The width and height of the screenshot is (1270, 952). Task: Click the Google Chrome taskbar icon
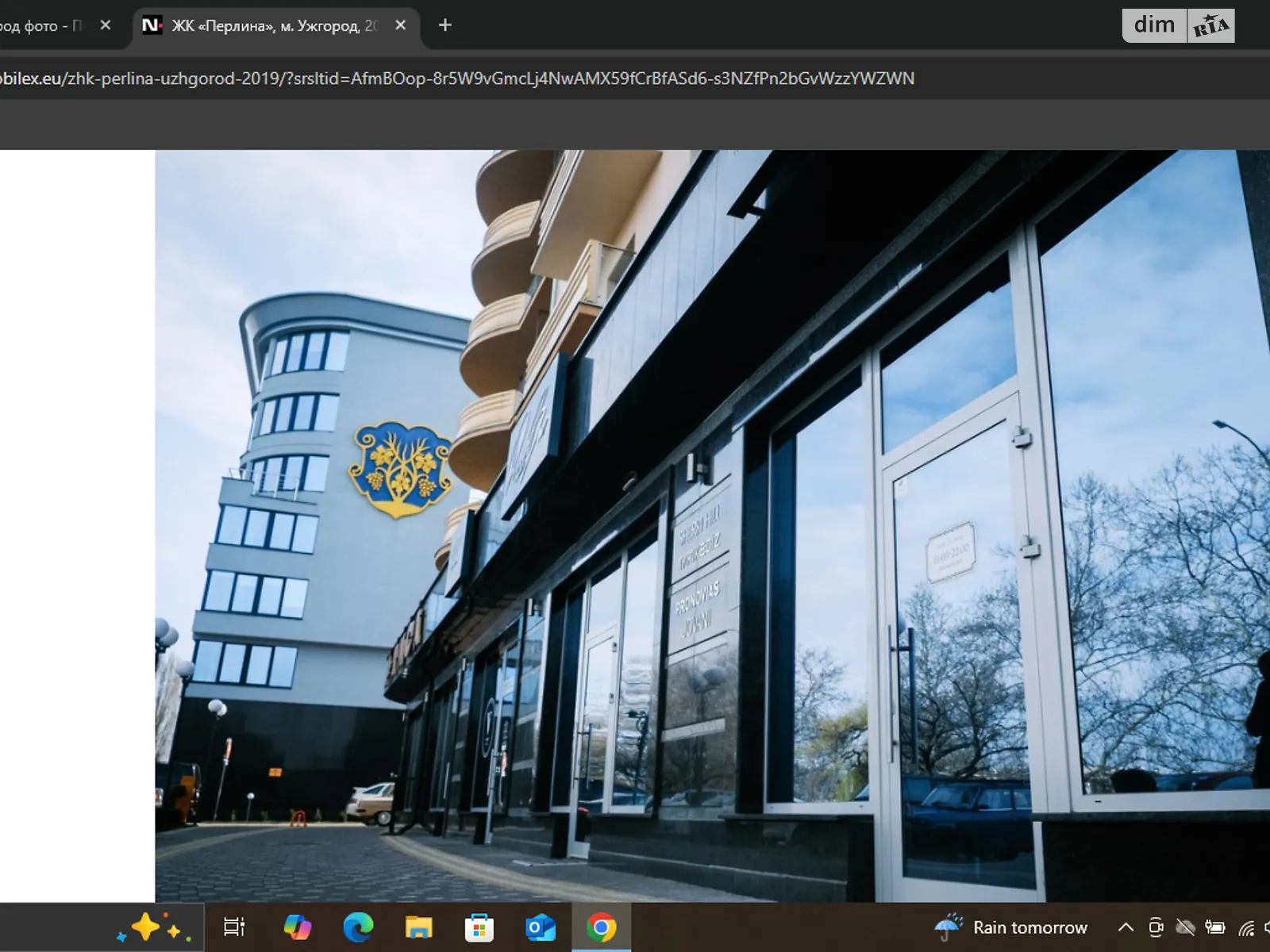pos(602,927)
